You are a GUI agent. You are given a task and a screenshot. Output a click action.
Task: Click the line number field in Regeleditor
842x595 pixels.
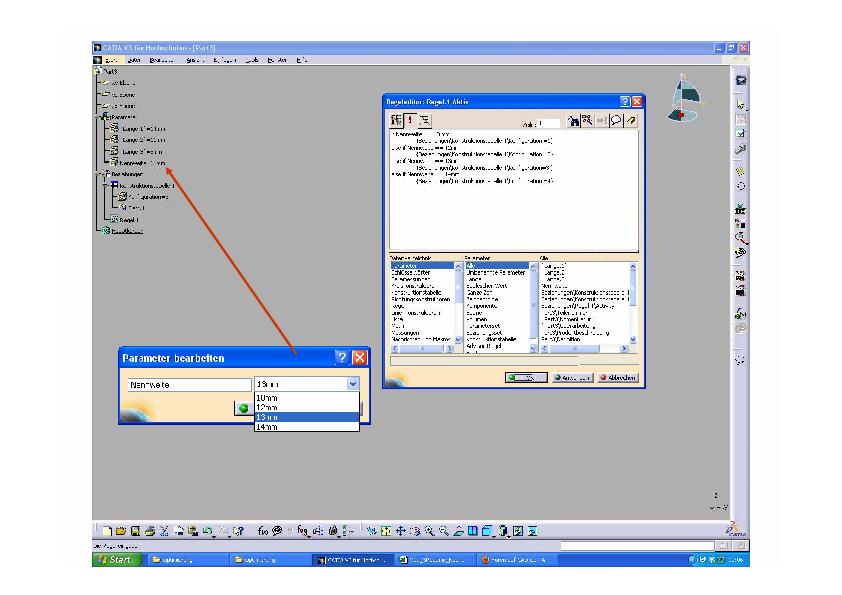click(549, 123)
